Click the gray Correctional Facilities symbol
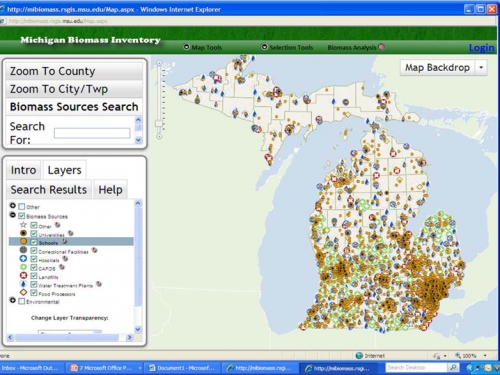This screenshot has height=375, width=500. tap(23, 250)
